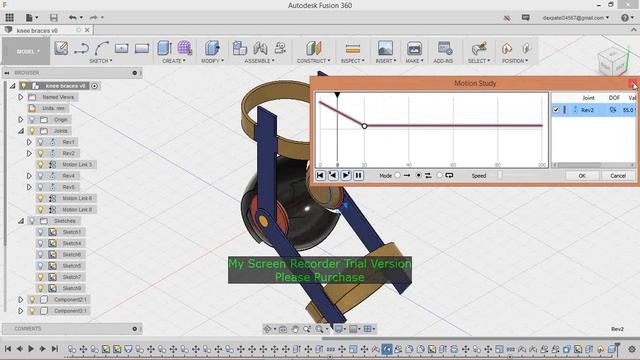Open the CREATE menu
The height and width of the screenshot is (360, 640).
point(174,61)
